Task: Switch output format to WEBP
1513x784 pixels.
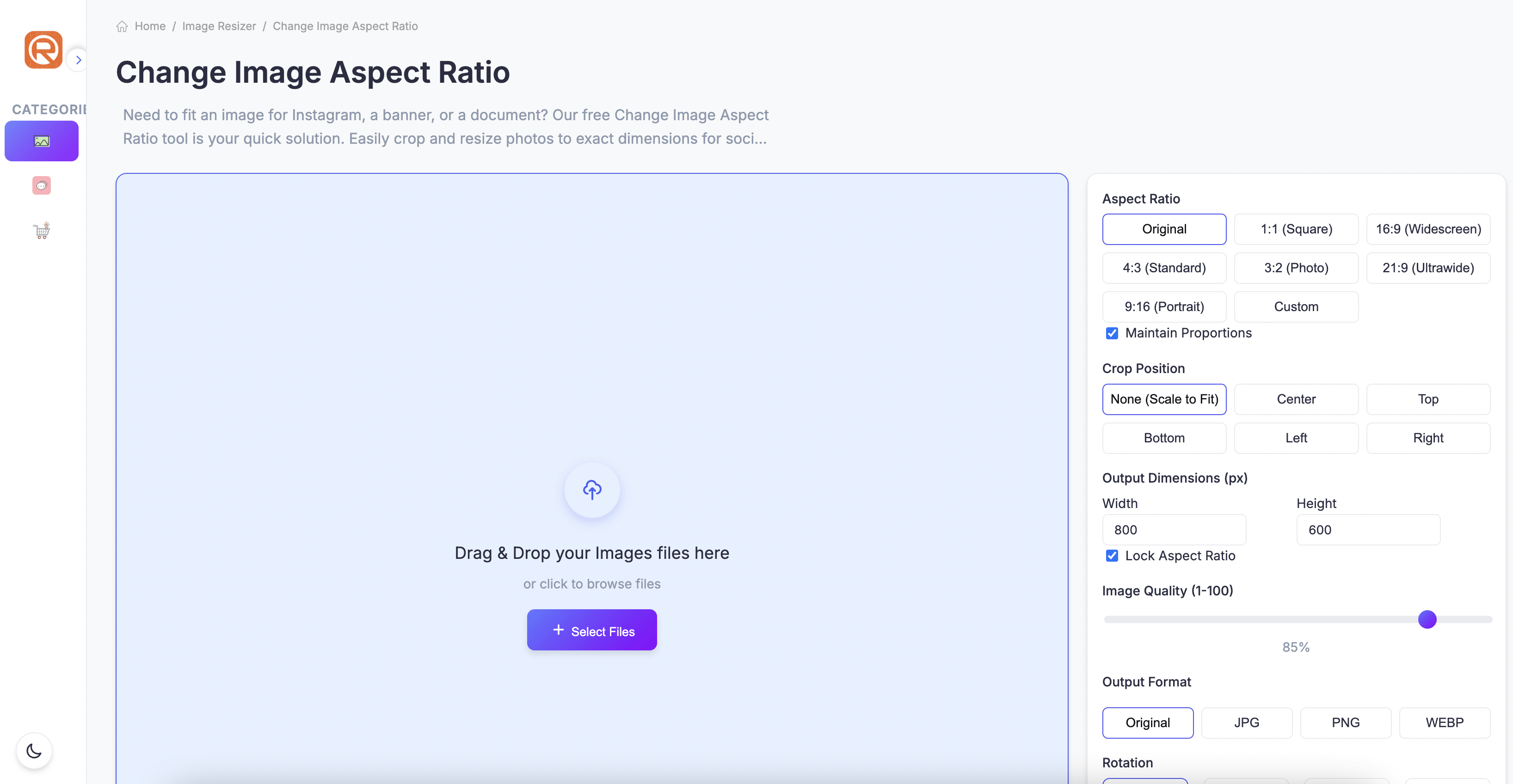Action: [x=1444, y=723]
